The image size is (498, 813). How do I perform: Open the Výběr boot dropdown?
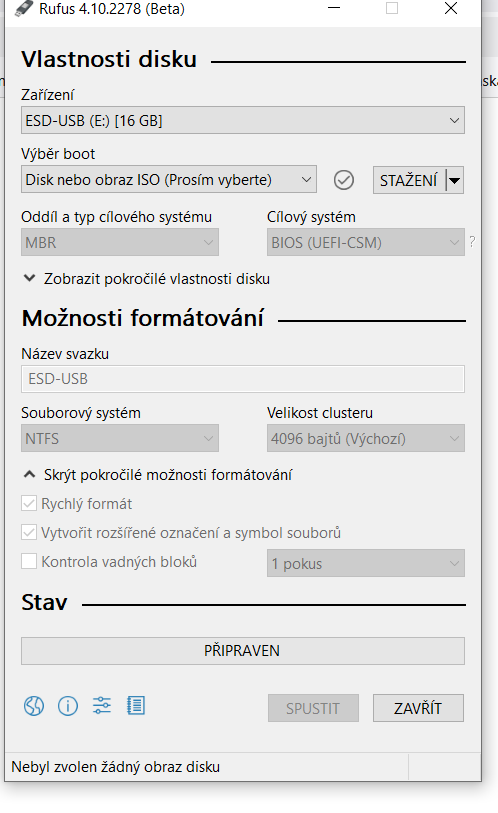click(169, 179)
